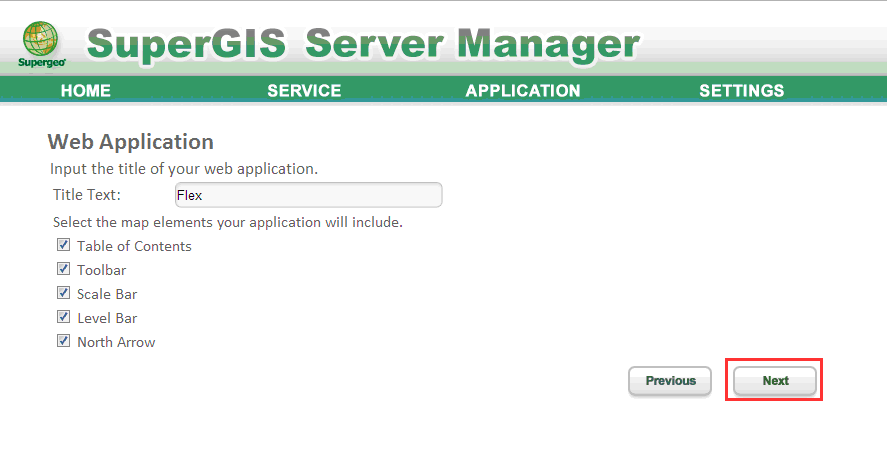Click the Table of Contents label
The width and height of the screenshot is (887, 451).
(135, 246)
